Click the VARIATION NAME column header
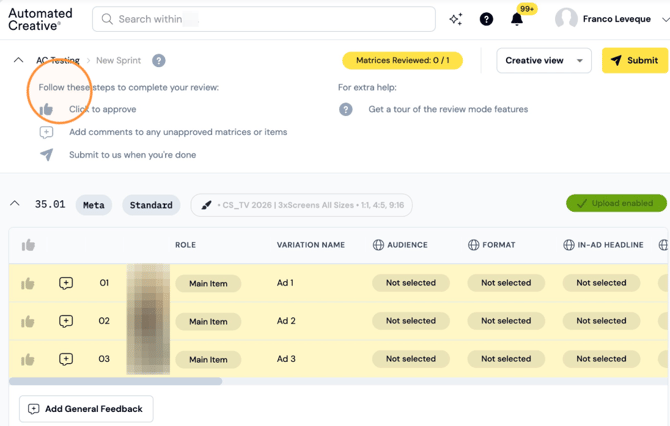The height and width of the screenshot is (426, 670). pos(311,245)
